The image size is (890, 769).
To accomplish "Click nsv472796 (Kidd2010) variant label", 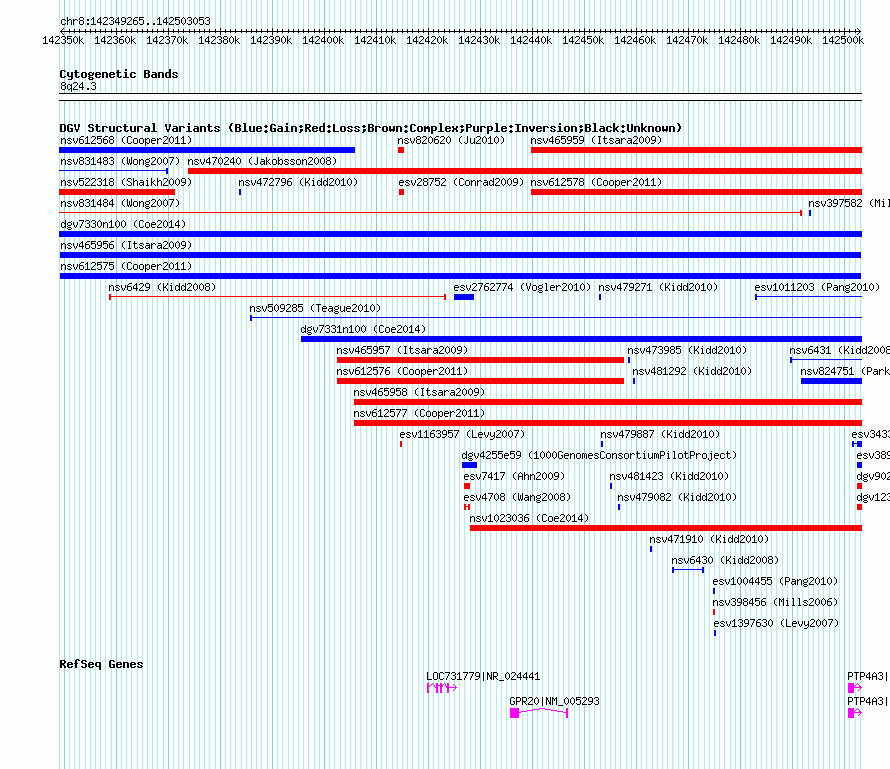I will (298, 182).
